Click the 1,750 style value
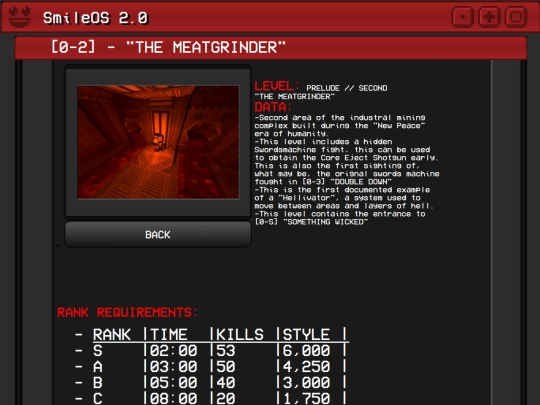This screenshot has width=540, height=405. pos(306,398)
